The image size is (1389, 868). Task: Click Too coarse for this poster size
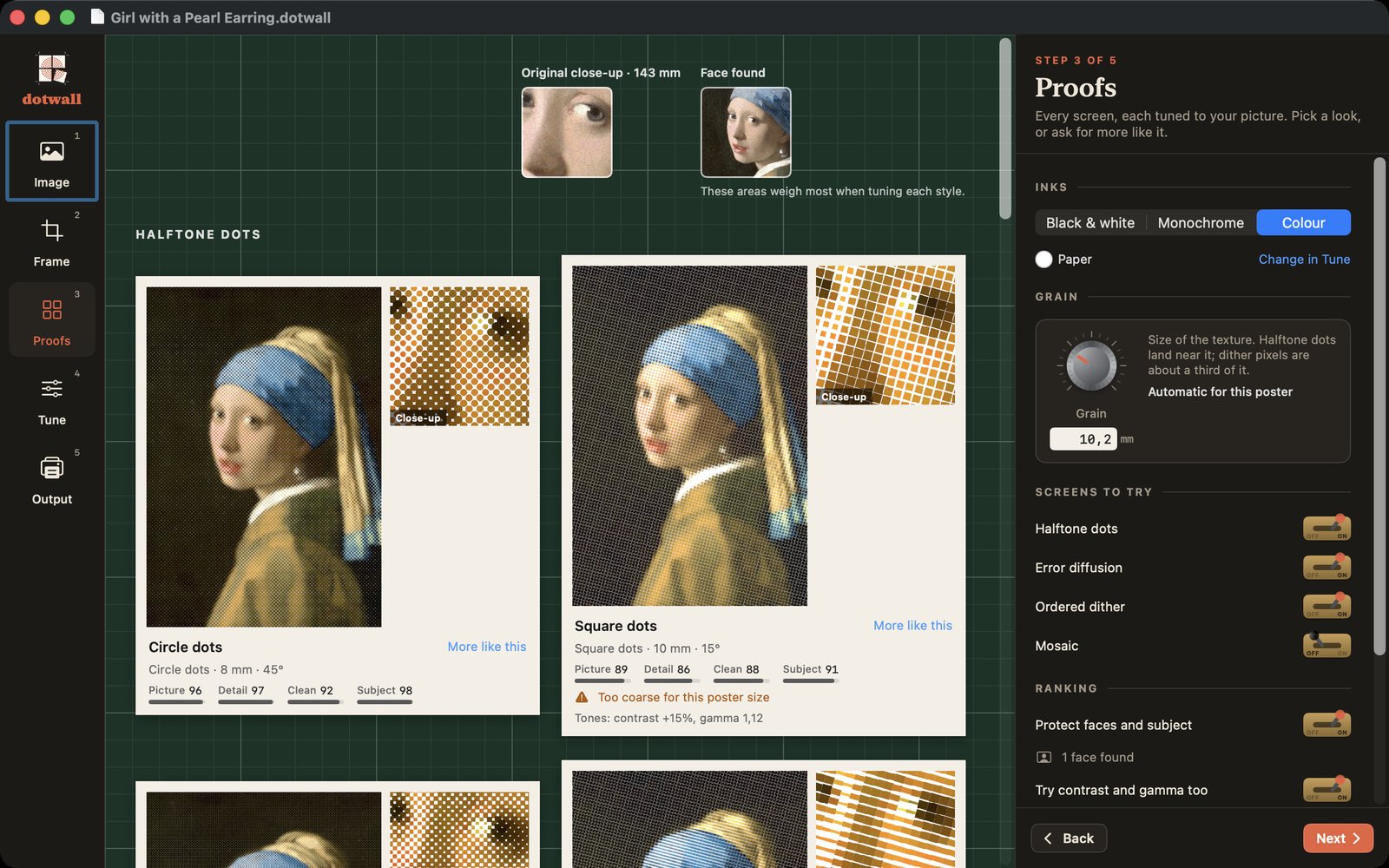683,698
